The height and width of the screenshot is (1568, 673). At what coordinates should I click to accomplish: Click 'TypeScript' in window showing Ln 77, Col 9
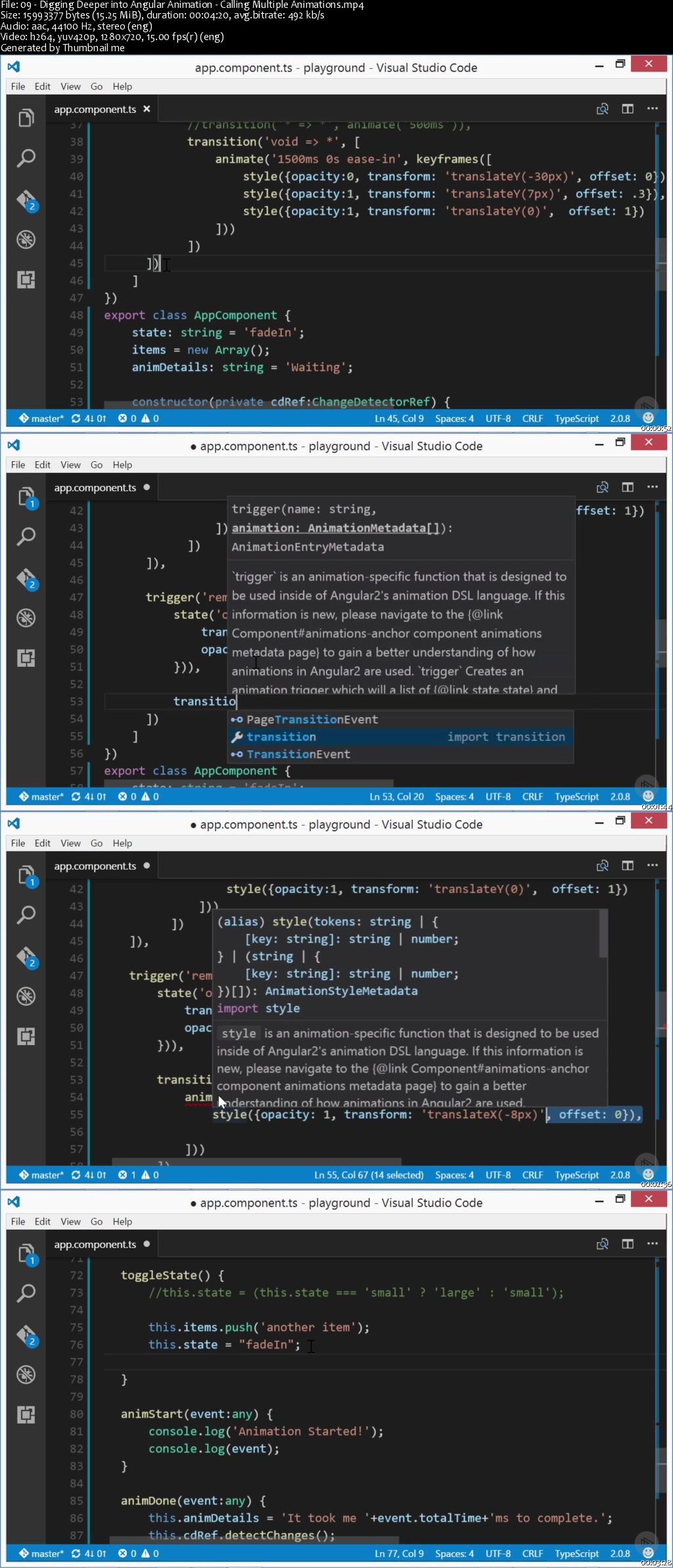pyautogui.click(x=576, y=1554)
